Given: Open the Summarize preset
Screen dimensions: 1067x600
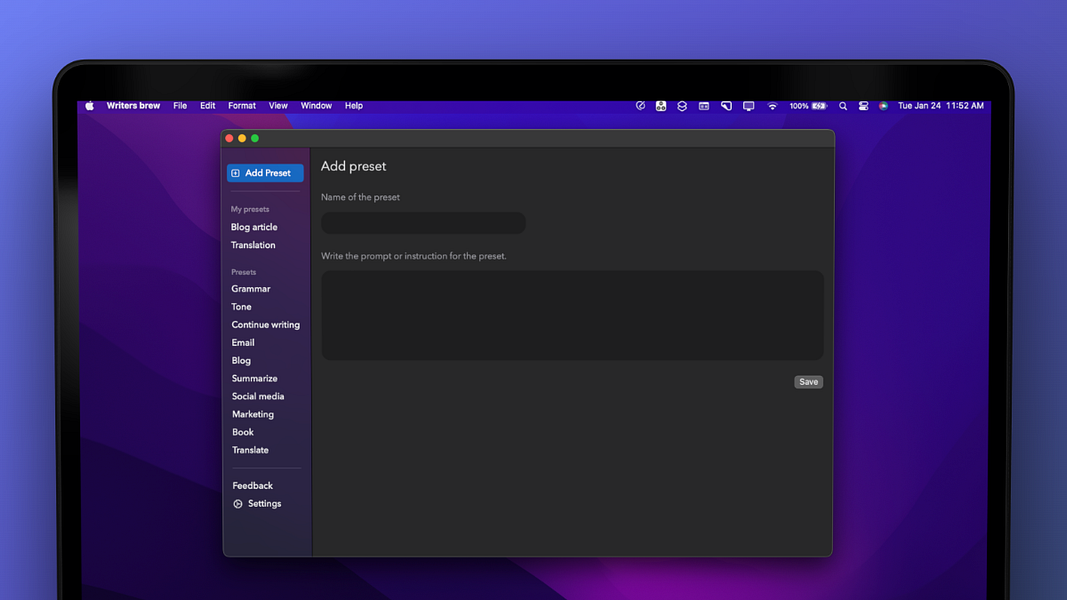Looking at the screenshot, I should point(255,378).
